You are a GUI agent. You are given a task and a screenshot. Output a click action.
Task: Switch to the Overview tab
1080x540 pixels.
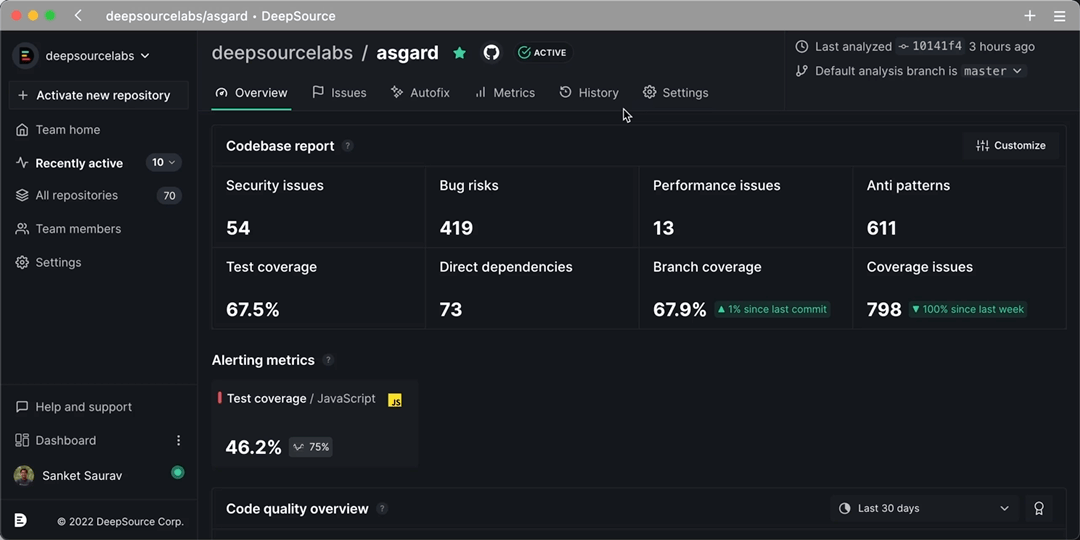(251, 92)
